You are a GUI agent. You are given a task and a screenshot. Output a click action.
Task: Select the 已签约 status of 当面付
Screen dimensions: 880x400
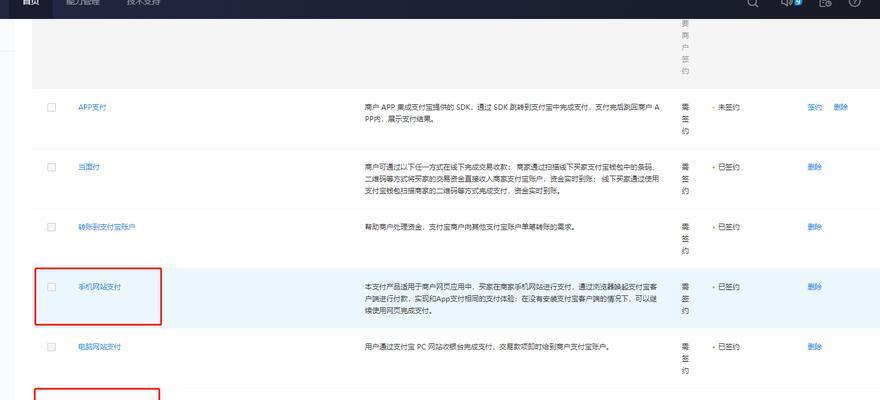click(x=726, y=167)
